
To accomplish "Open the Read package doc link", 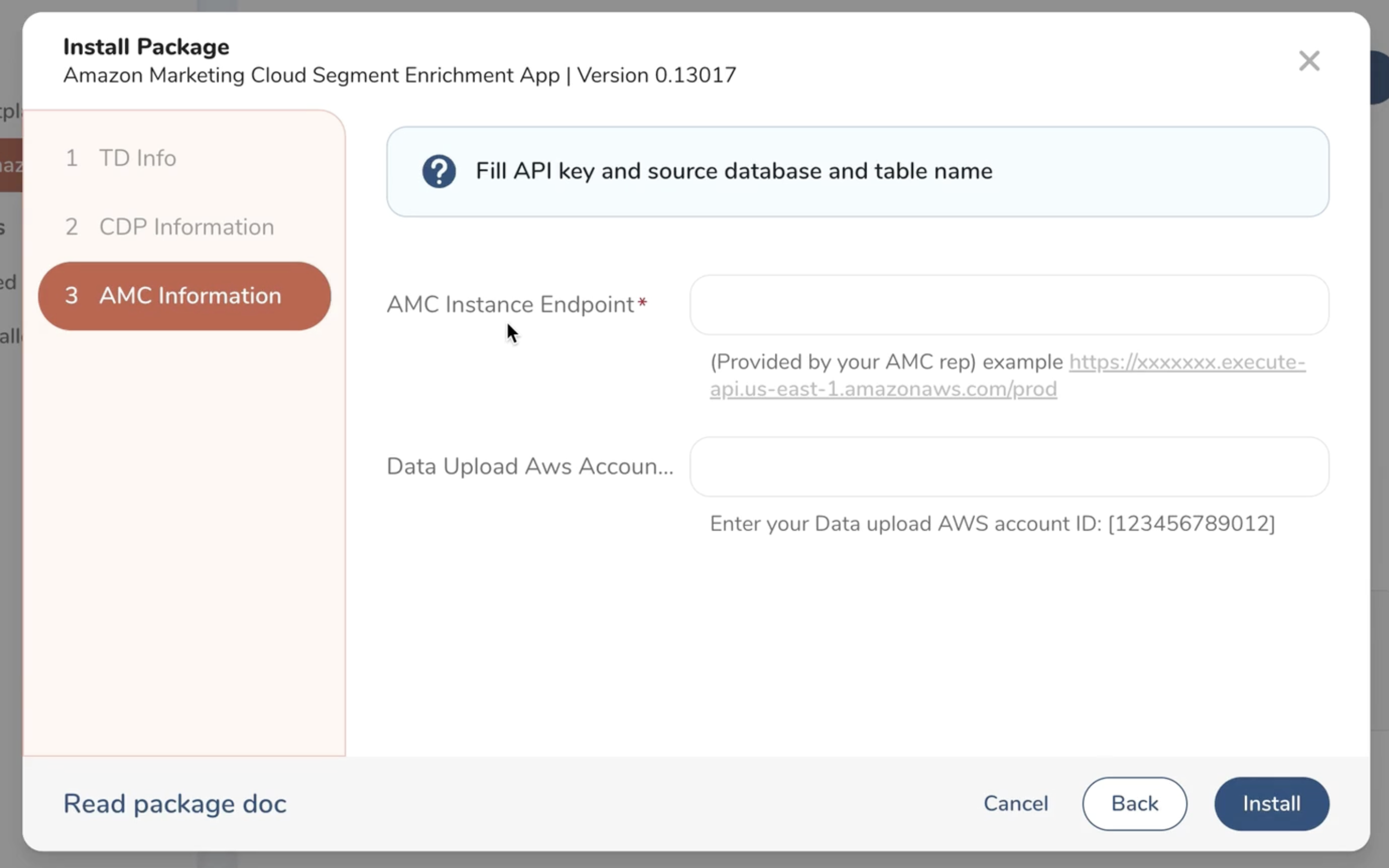I will click(174, 803).
